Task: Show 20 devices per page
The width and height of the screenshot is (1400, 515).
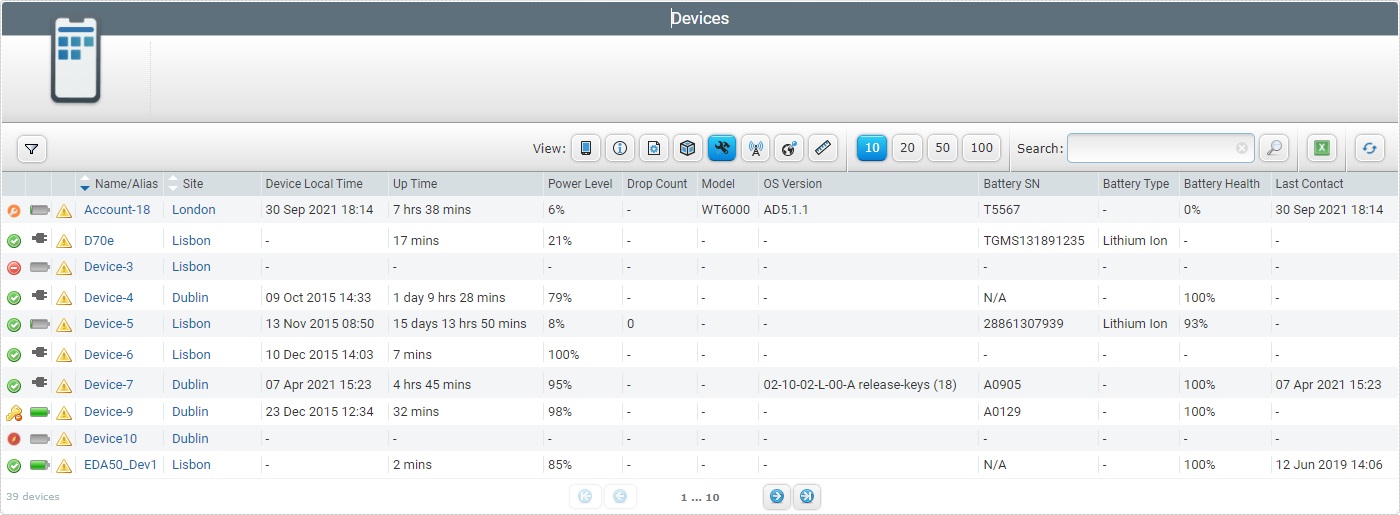Action: click(907, 148)
